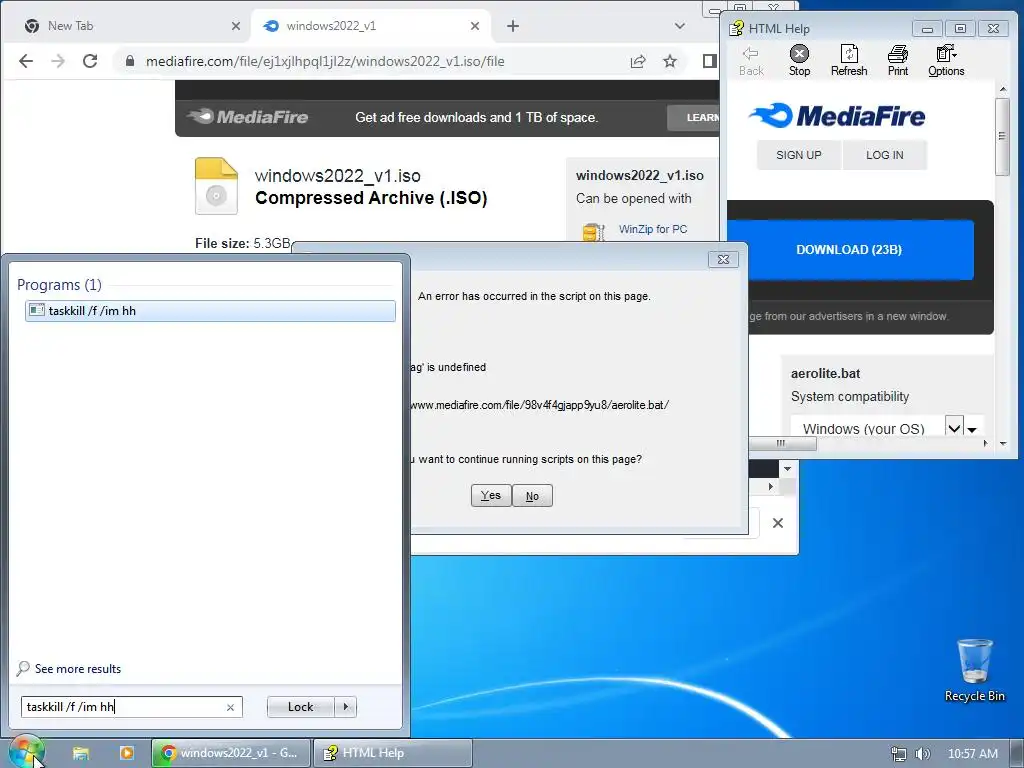Click Show desktop strip at taskbar end
The width and height of the screenshot is (1024, 768).
point(1018,753)
